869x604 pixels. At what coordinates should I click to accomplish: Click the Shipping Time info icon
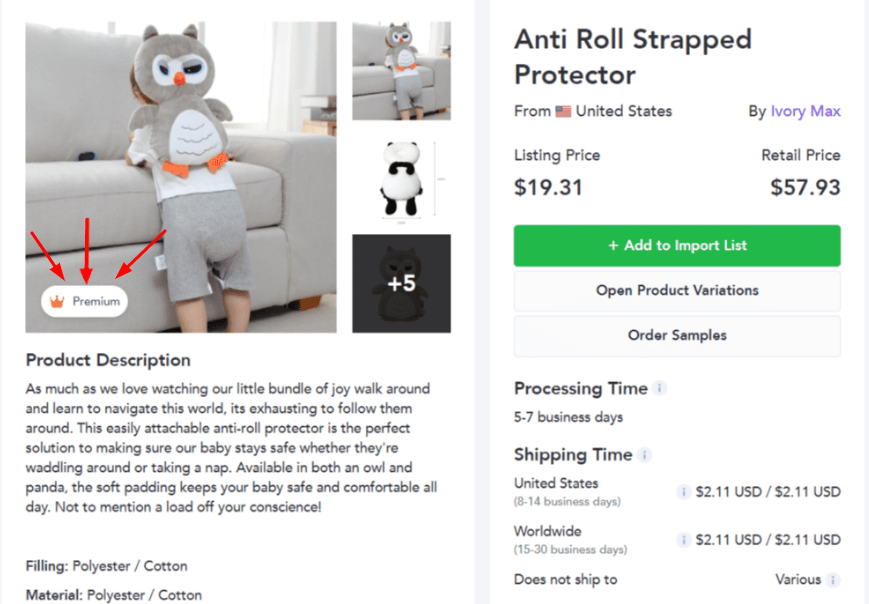pyautogui.click(x=645, y=455)
